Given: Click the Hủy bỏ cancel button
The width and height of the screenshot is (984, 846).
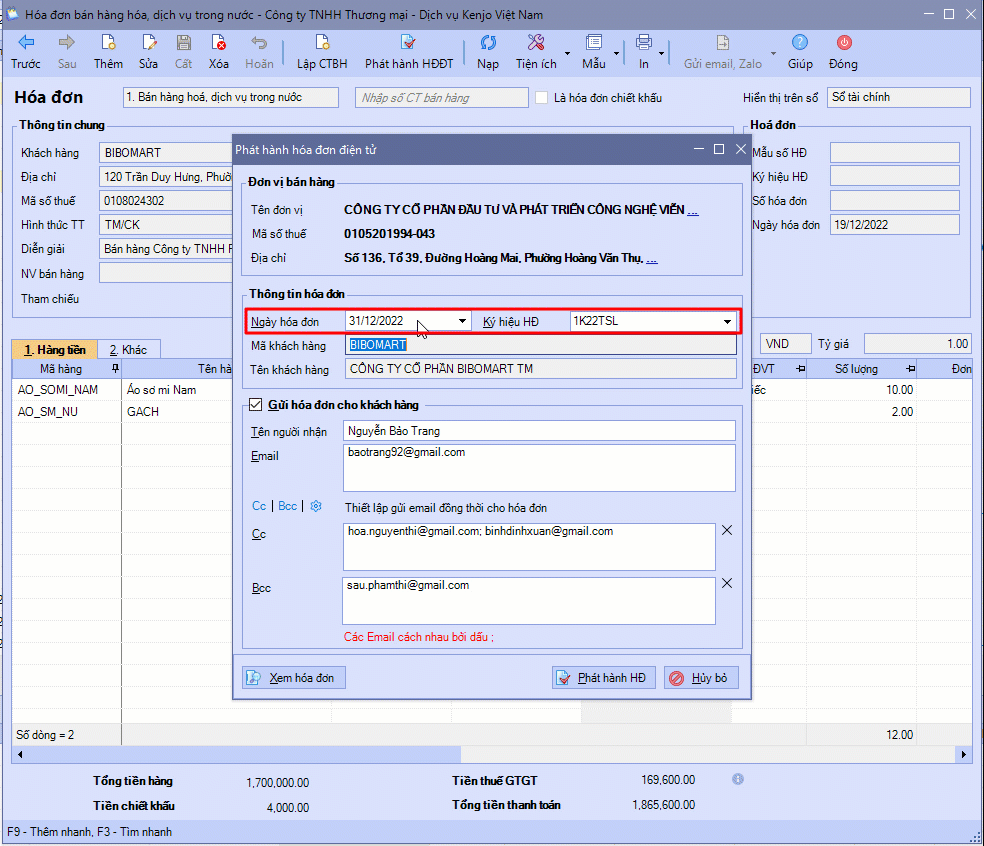Looking at the screenshot, I should pyautogui.click(x=701, y=678).
